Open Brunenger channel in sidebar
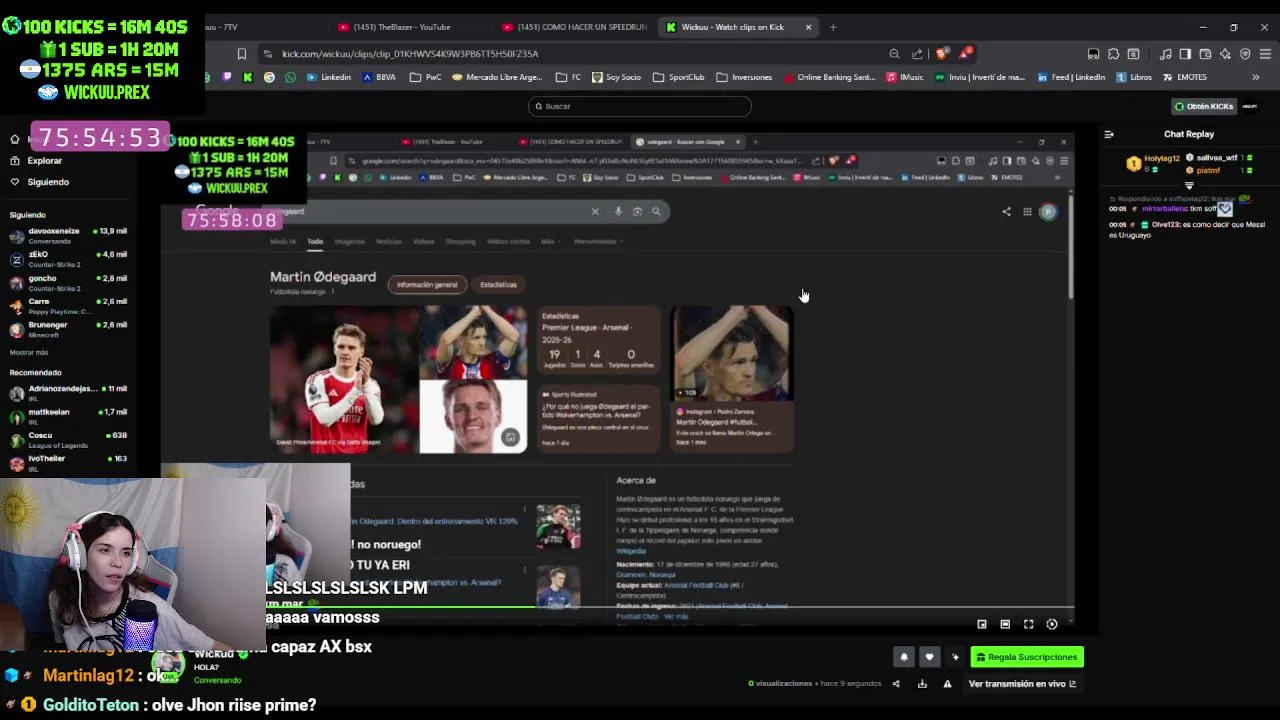Viewport: 1280px width, 720px height. pyautogui.click(x=68, y=329)
